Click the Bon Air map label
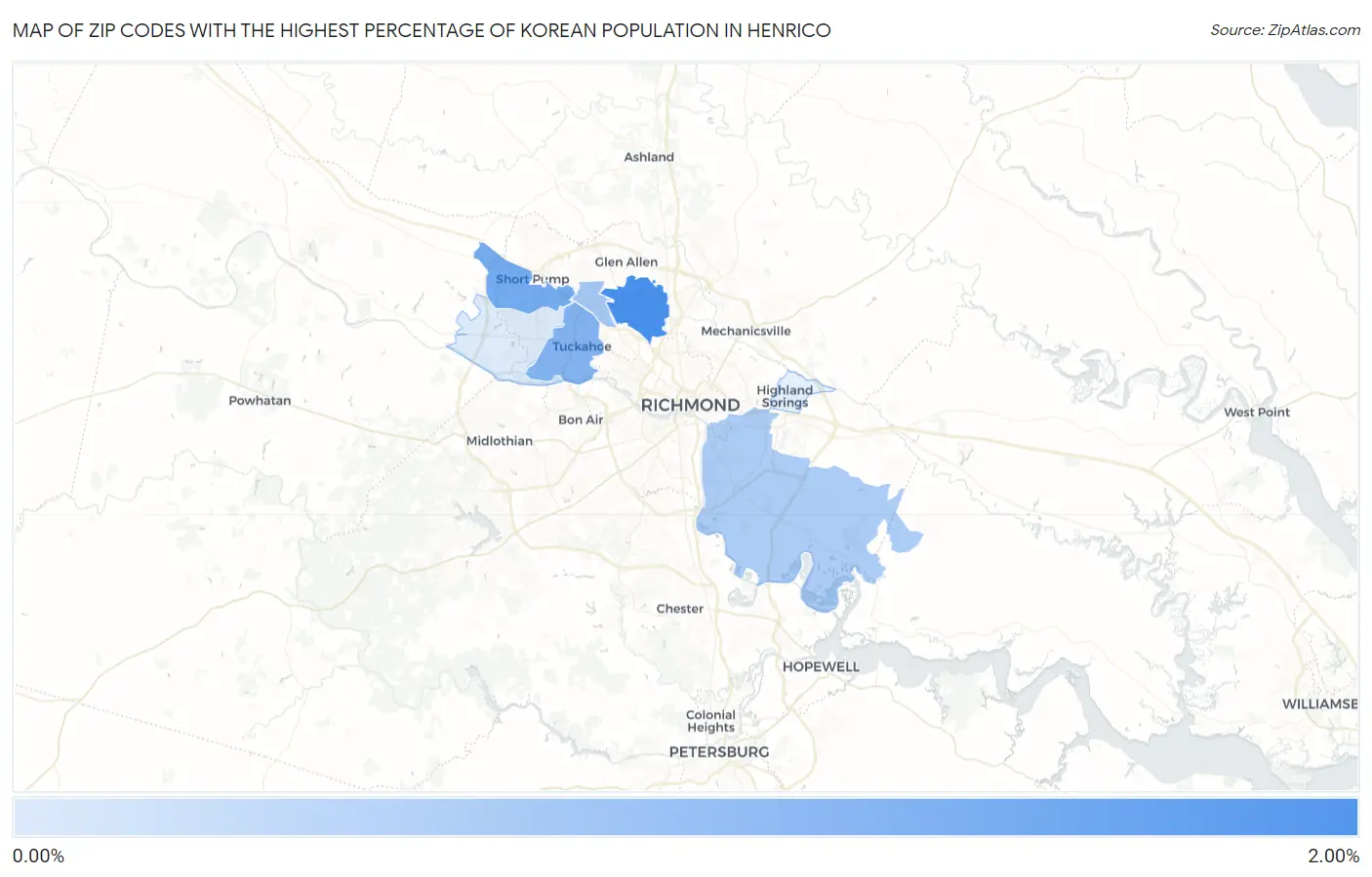The width and height of the screenshot is (1372, 877). [581, 420]
